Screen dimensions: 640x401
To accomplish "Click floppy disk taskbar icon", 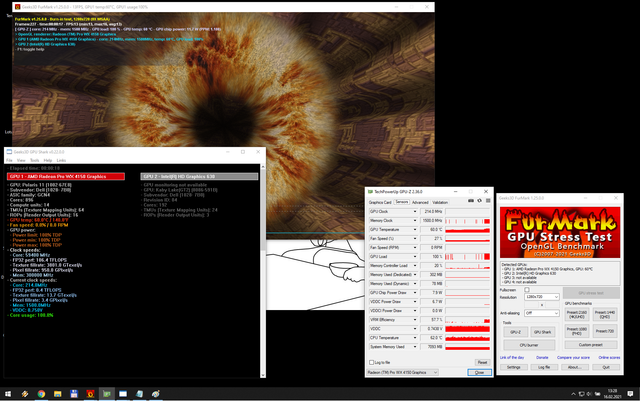I will tap(74, 394).
